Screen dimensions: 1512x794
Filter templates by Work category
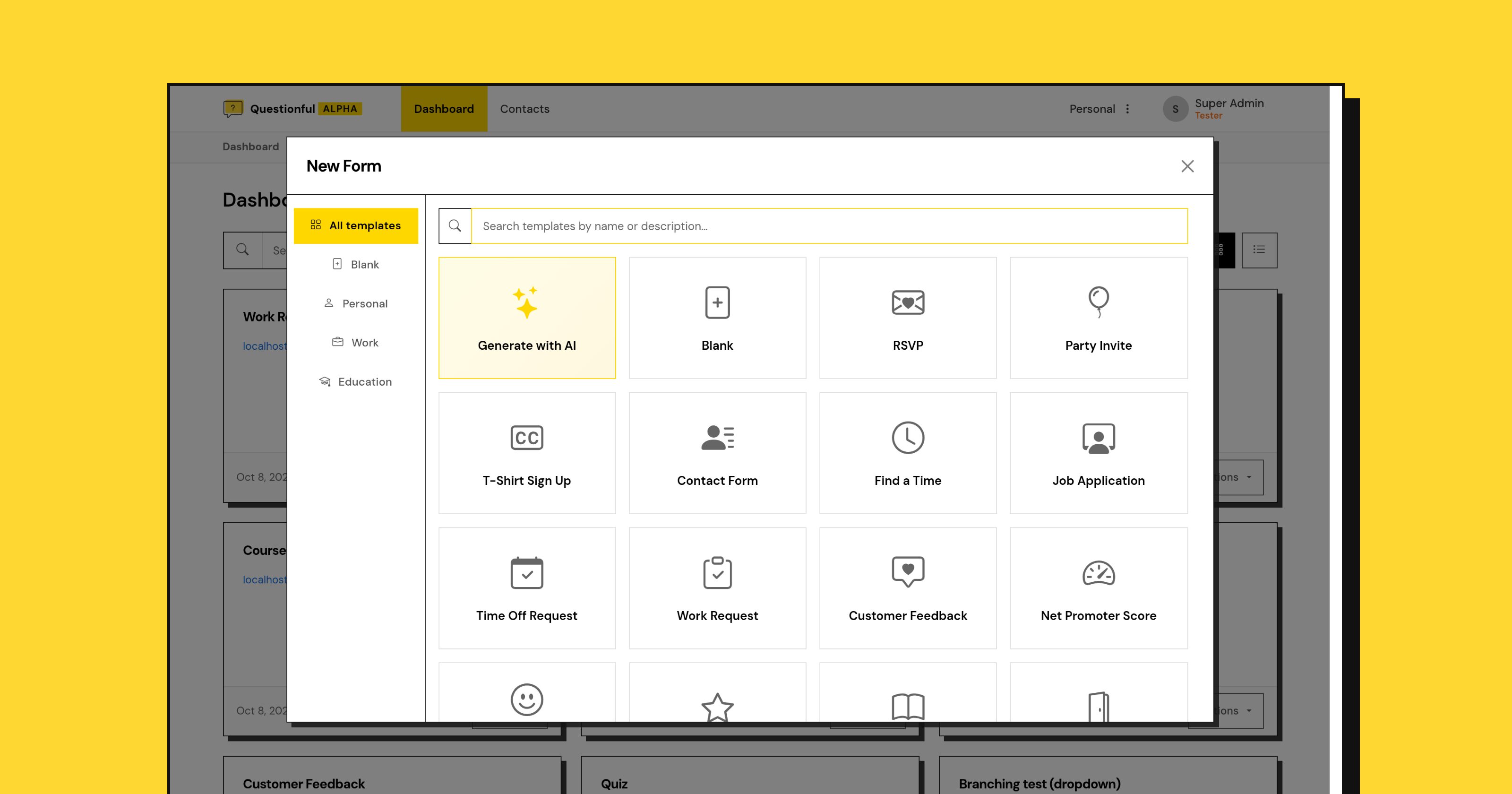(x=356, y=342)
